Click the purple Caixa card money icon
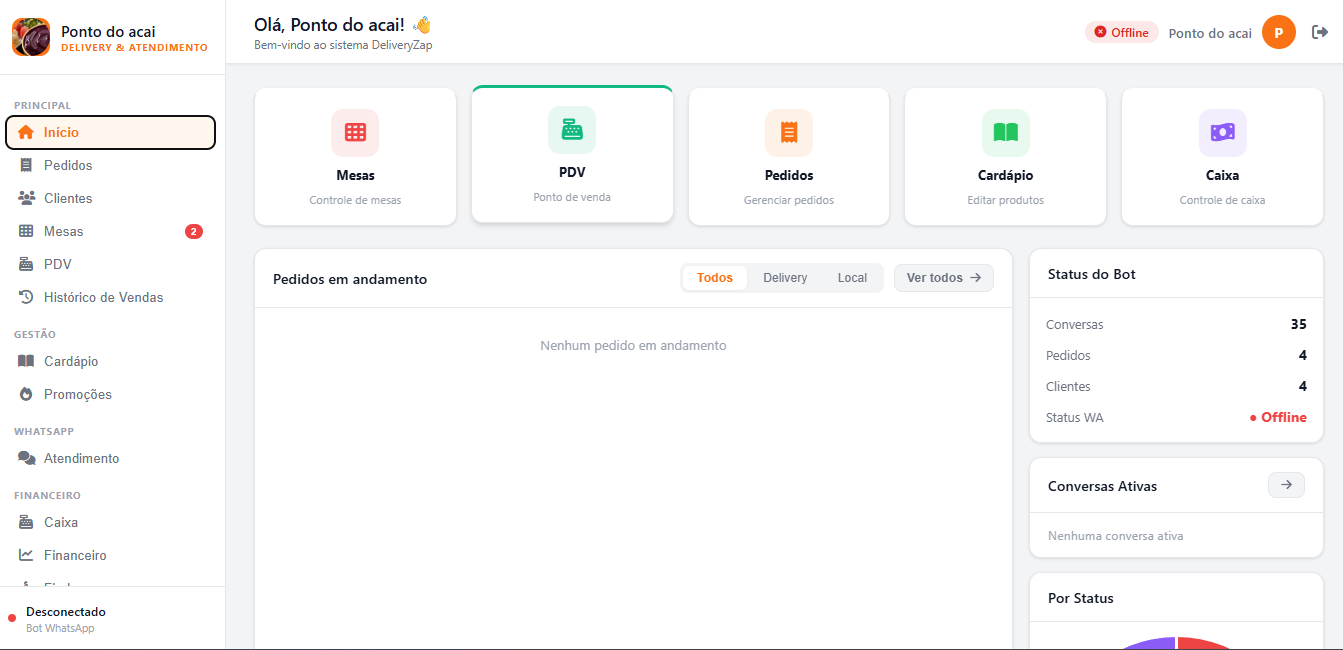 click(1222, 132)
